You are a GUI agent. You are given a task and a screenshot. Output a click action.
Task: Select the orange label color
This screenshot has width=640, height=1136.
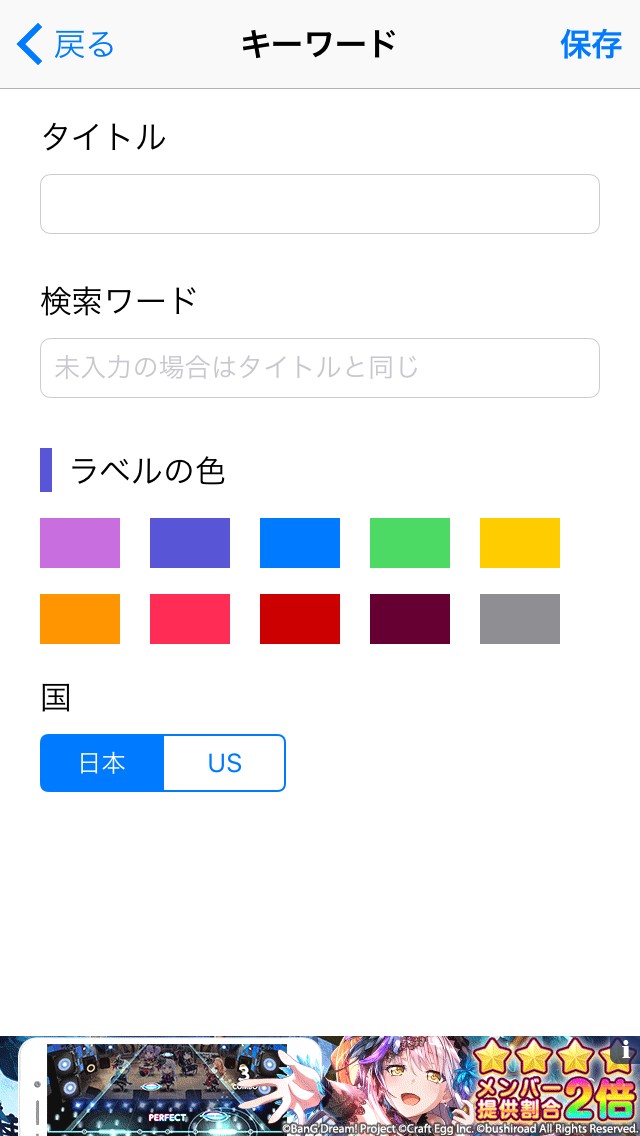(80, 619)
